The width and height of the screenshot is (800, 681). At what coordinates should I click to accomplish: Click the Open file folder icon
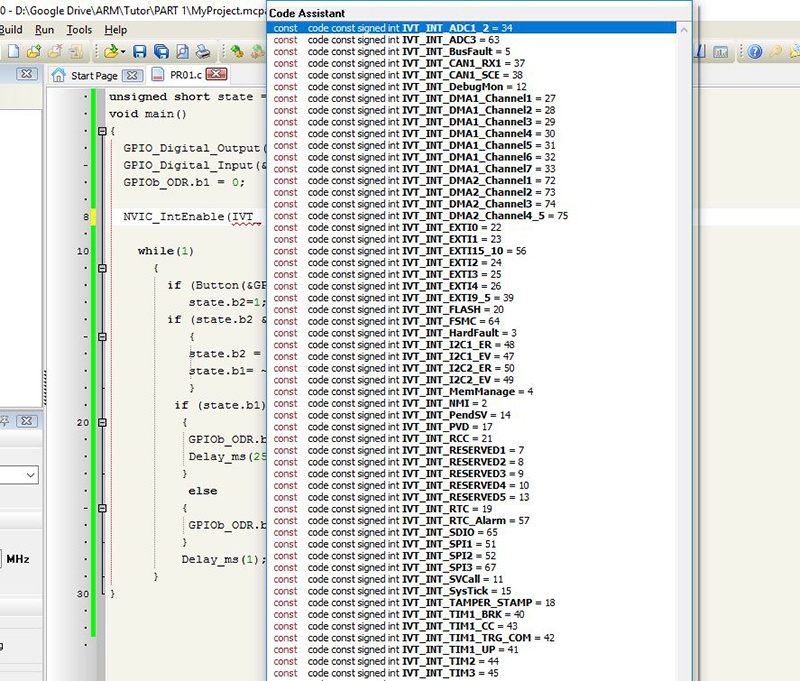click(x=110, y=52)
